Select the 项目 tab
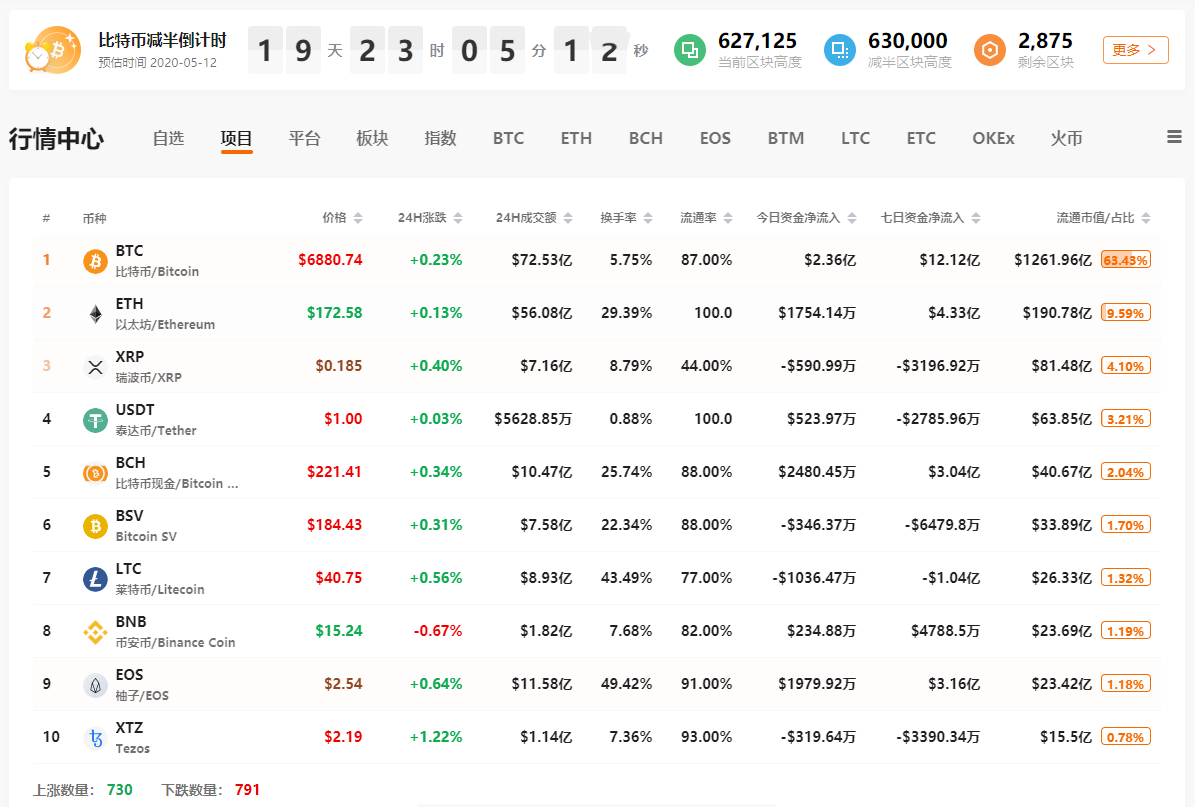This screenshot has width=1195, height=807. 236,138
